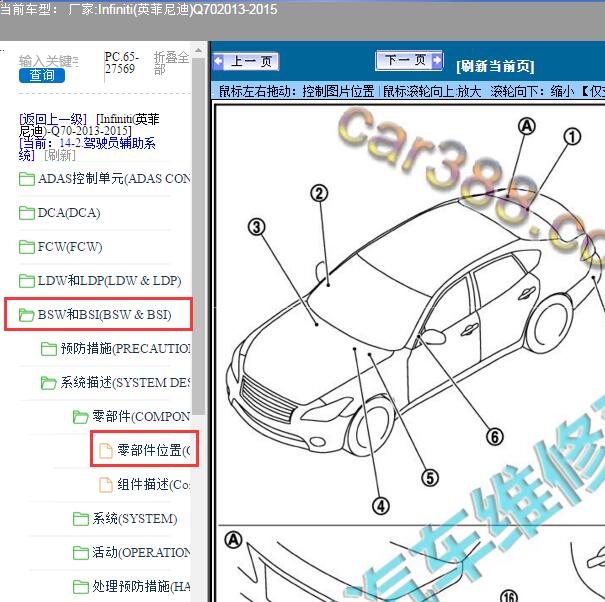The height and width of the screenshot is (602, 605).
Task: Click callout letter A above the car
Action: tap(527, 126)
